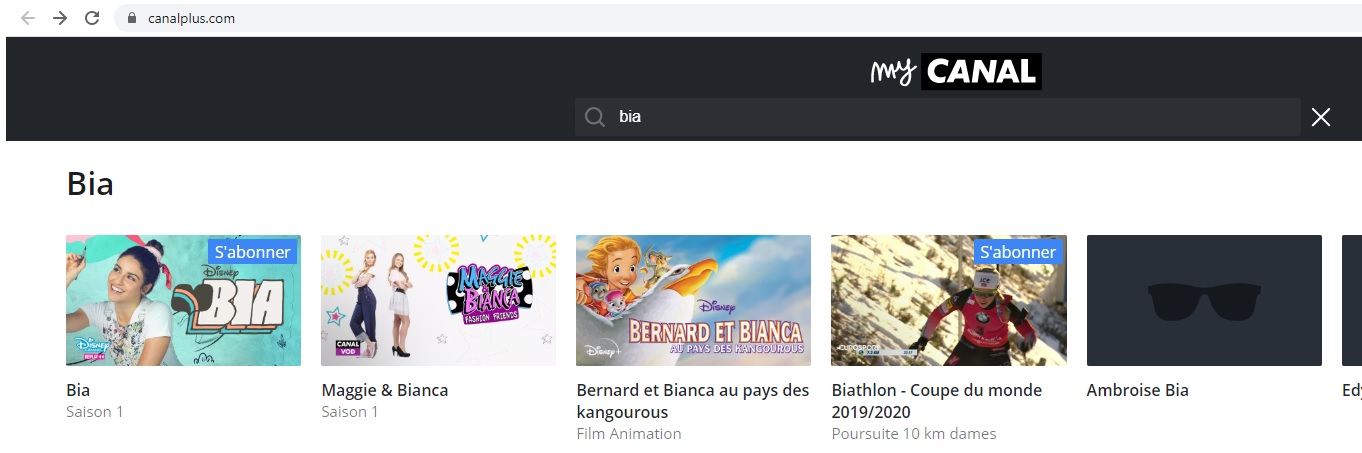Open the 'Ambroise Bia' title link

tap(1138, 390)
